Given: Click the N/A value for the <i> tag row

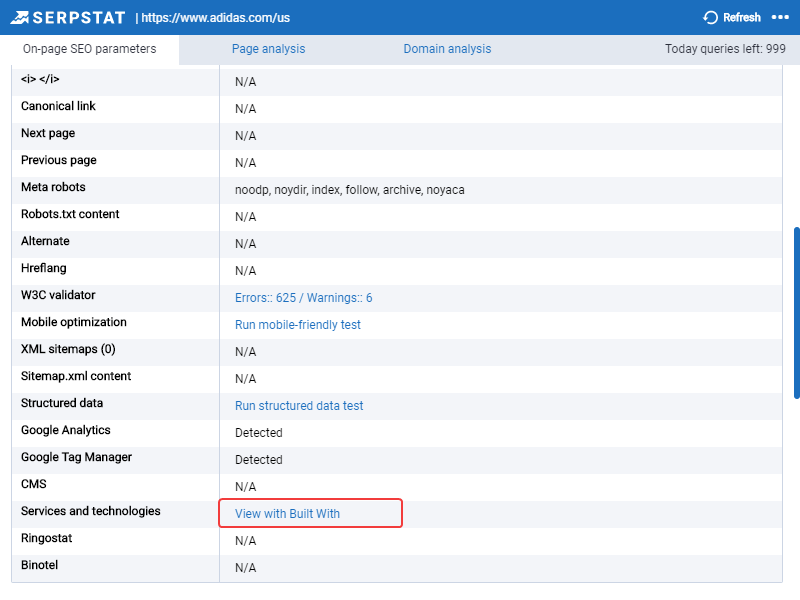Looking at the screenshot, I should coord(245,82).
